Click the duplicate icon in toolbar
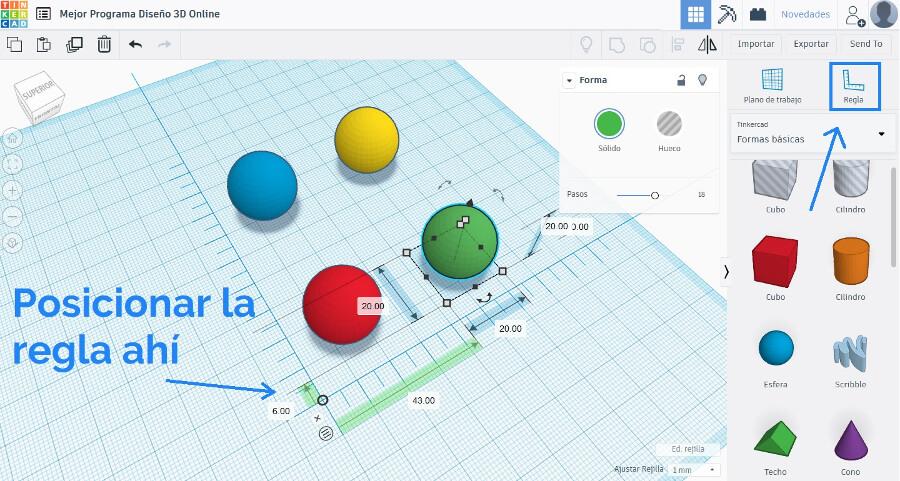This screenshot has width=900, height=481. (x=74, y=44)
